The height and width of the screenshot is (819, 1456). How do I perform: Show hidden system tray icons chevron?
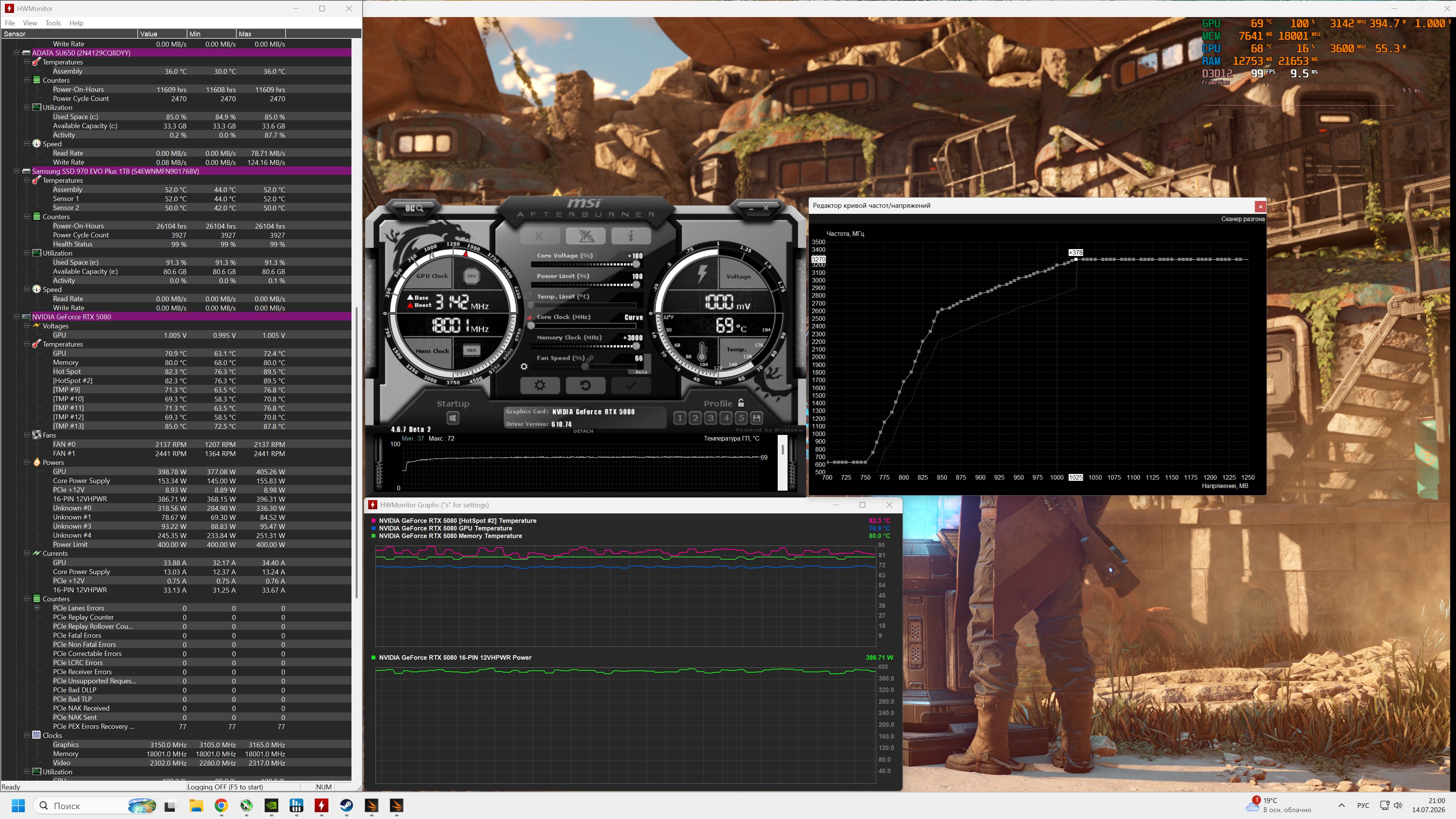(x=1342, y=805)
